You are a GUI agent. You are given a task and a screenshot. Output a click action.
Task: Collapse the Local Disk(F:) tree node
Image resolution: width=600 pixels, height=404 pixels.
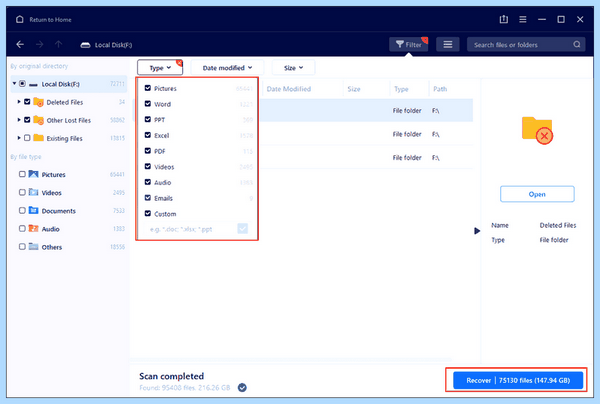coord(14,83)
